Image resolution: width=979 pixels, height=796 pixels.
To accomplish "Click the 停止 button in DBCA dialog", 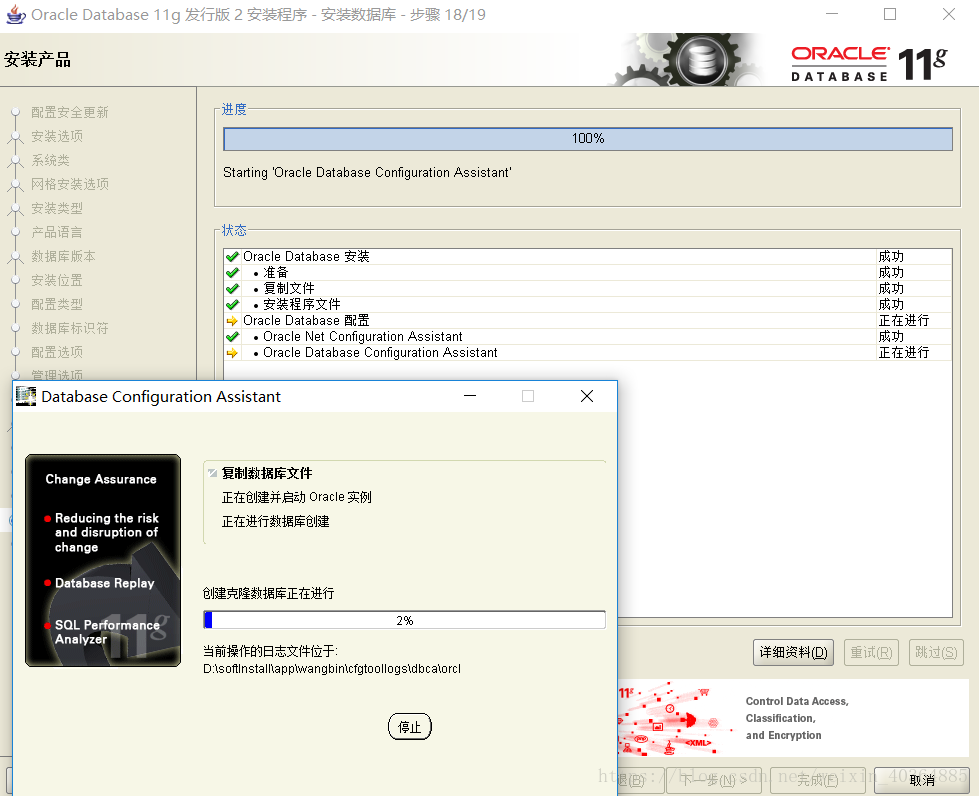I will click(x=410, y=727).
